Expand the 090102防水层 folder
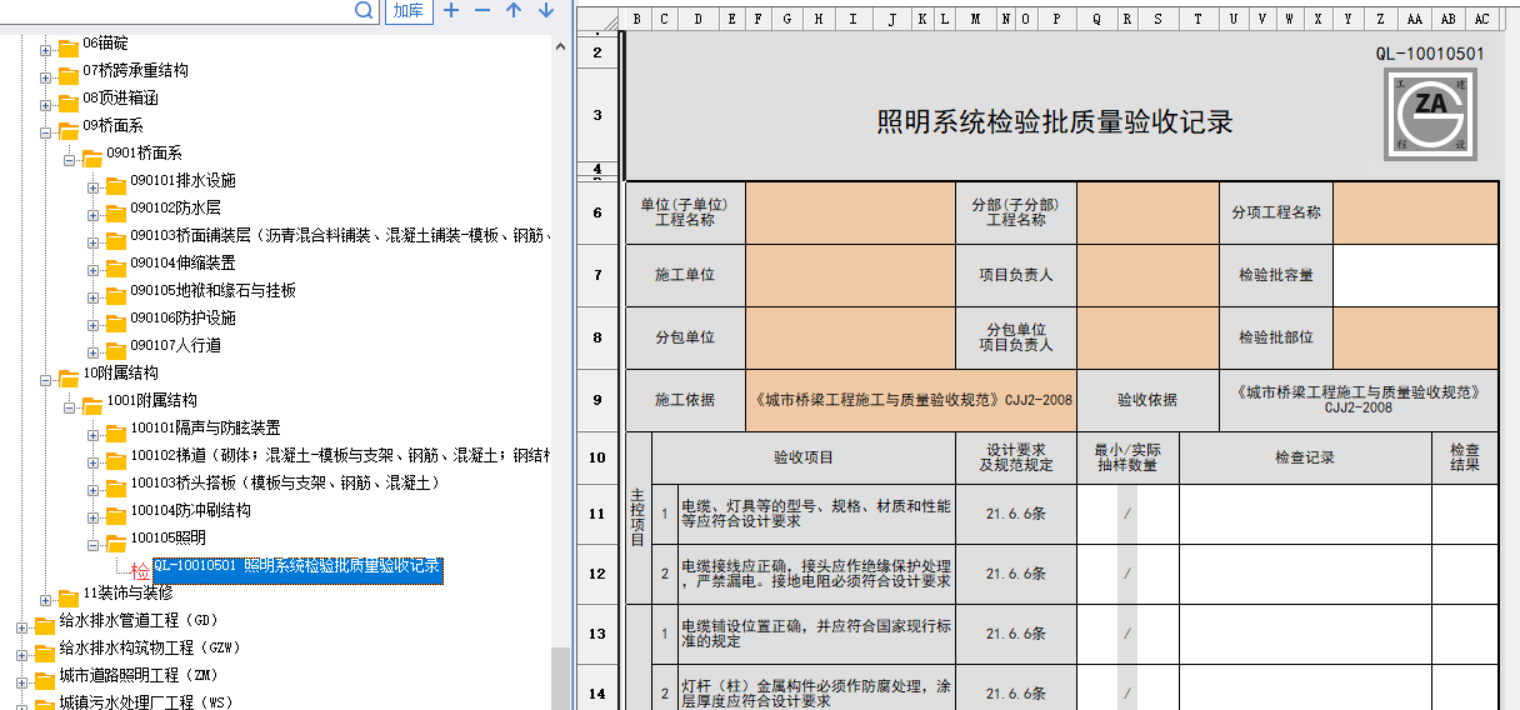Screen dimensions: 1520x710 93,215
